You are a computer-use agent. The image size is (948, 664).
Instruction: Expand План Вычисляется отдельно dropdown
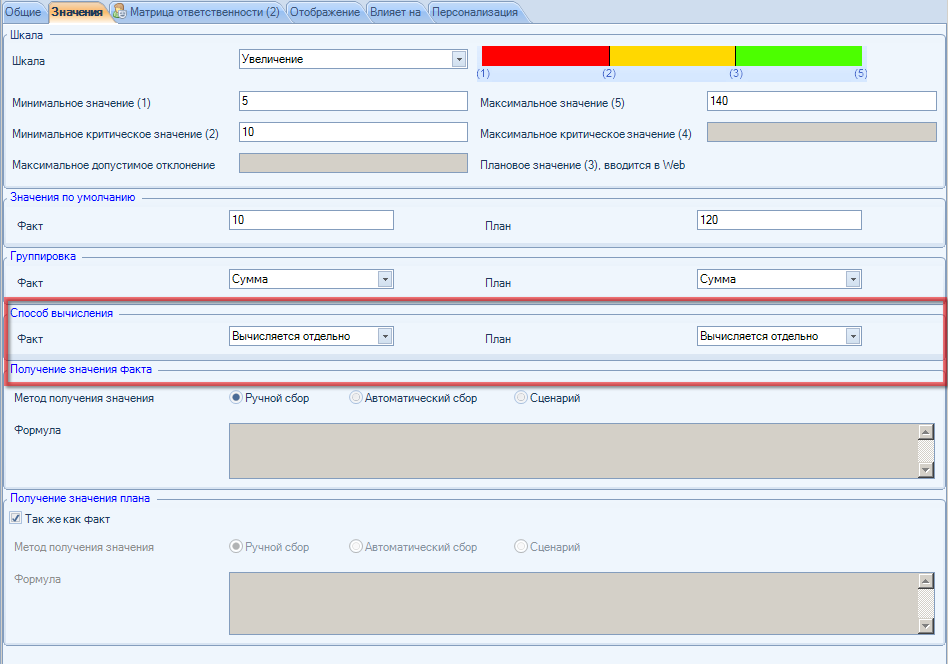[x=852, y=336]
